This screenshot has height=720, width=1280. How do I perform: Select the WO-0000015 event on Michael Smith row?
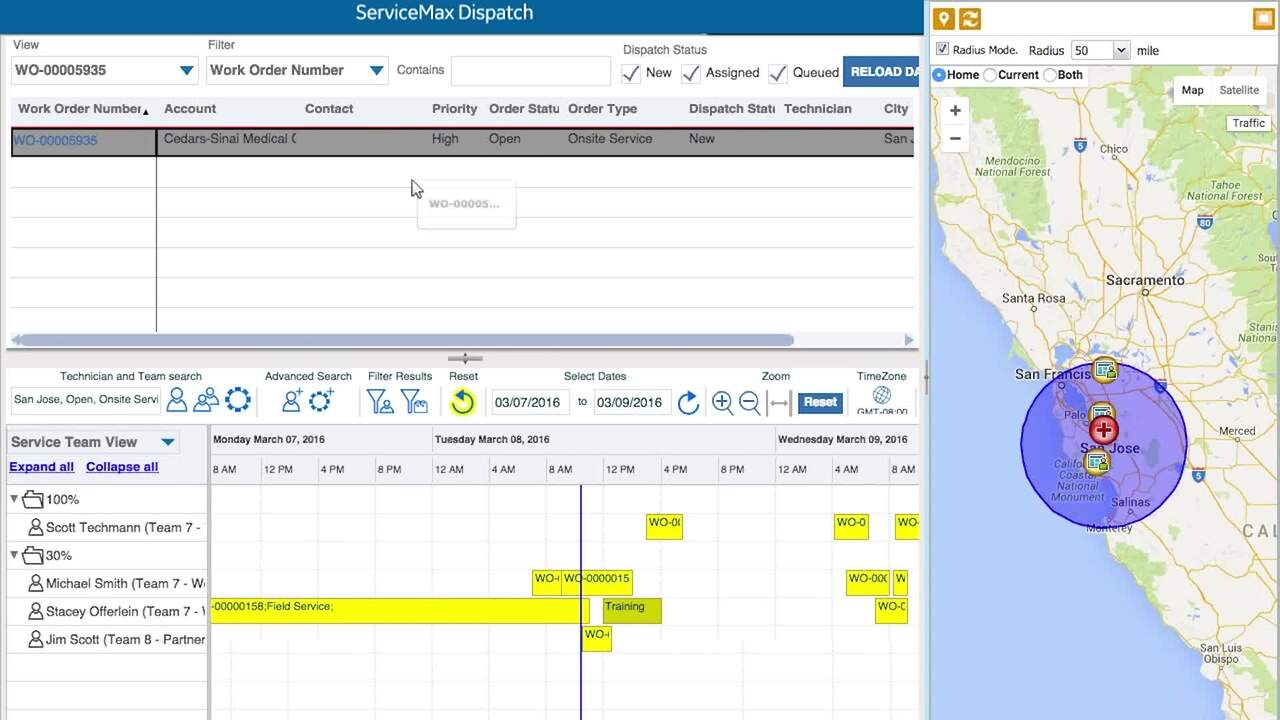click(x=597, y=582)
